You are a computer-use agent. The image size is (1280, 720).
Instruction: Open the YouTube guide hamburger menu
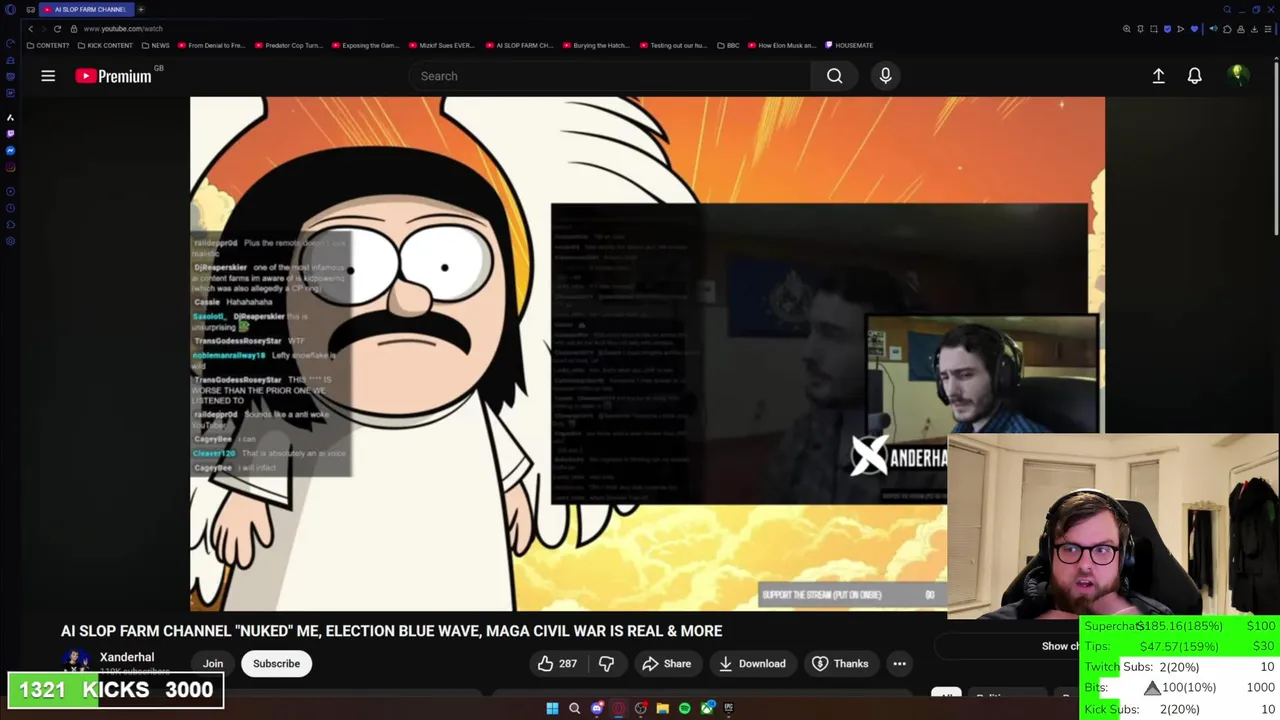pos(48,76)
